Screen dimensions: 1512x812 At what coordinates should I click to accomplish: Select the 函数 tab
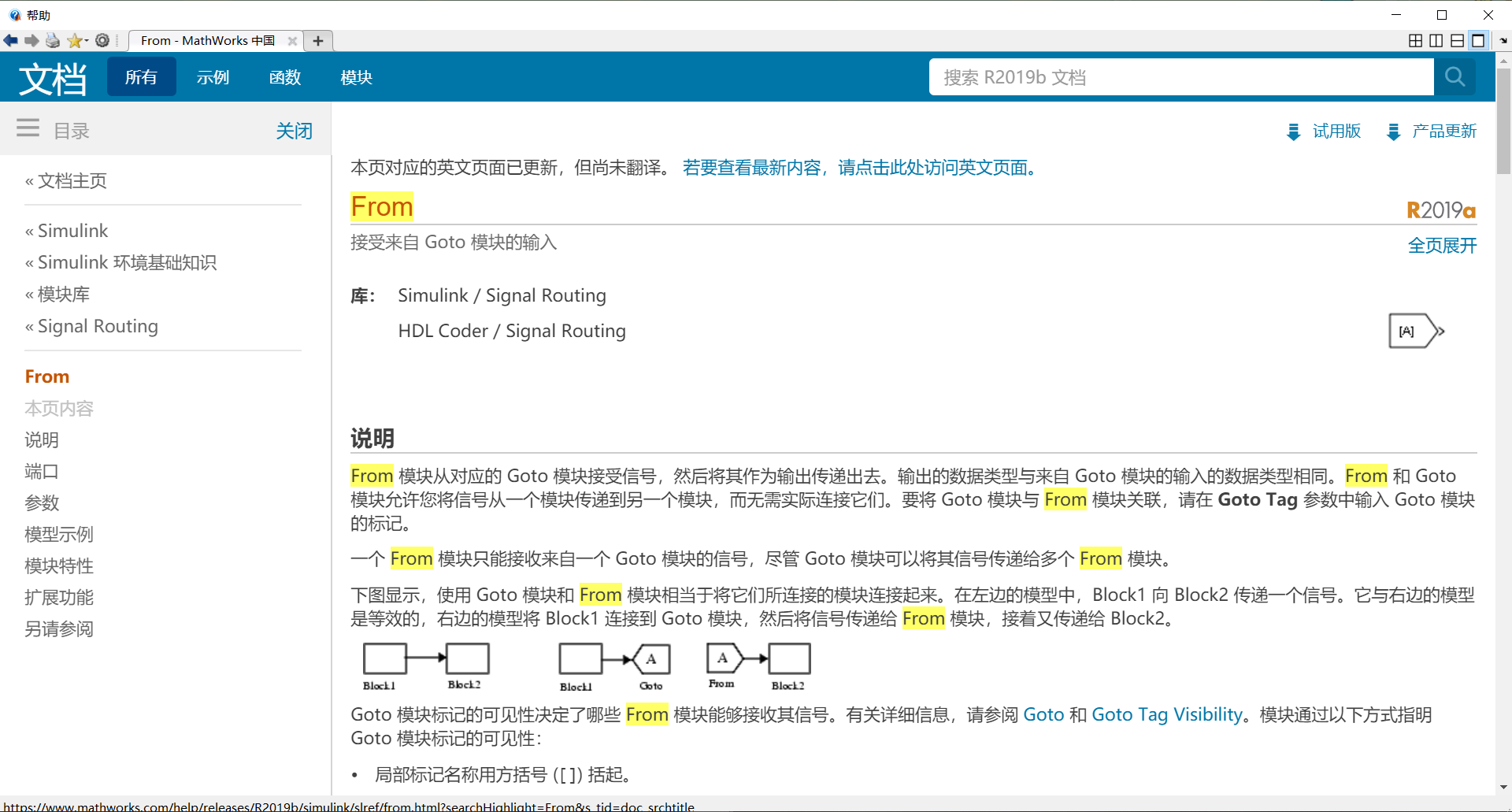[285, 77]
